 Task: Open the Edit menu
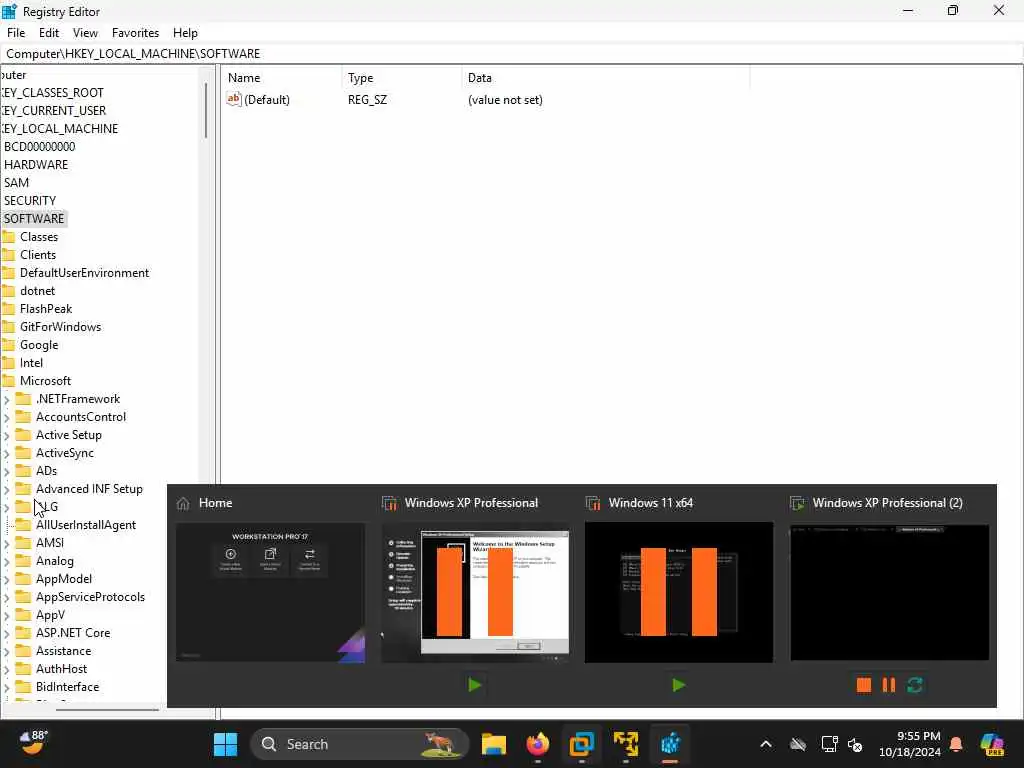tap(49, 33)
